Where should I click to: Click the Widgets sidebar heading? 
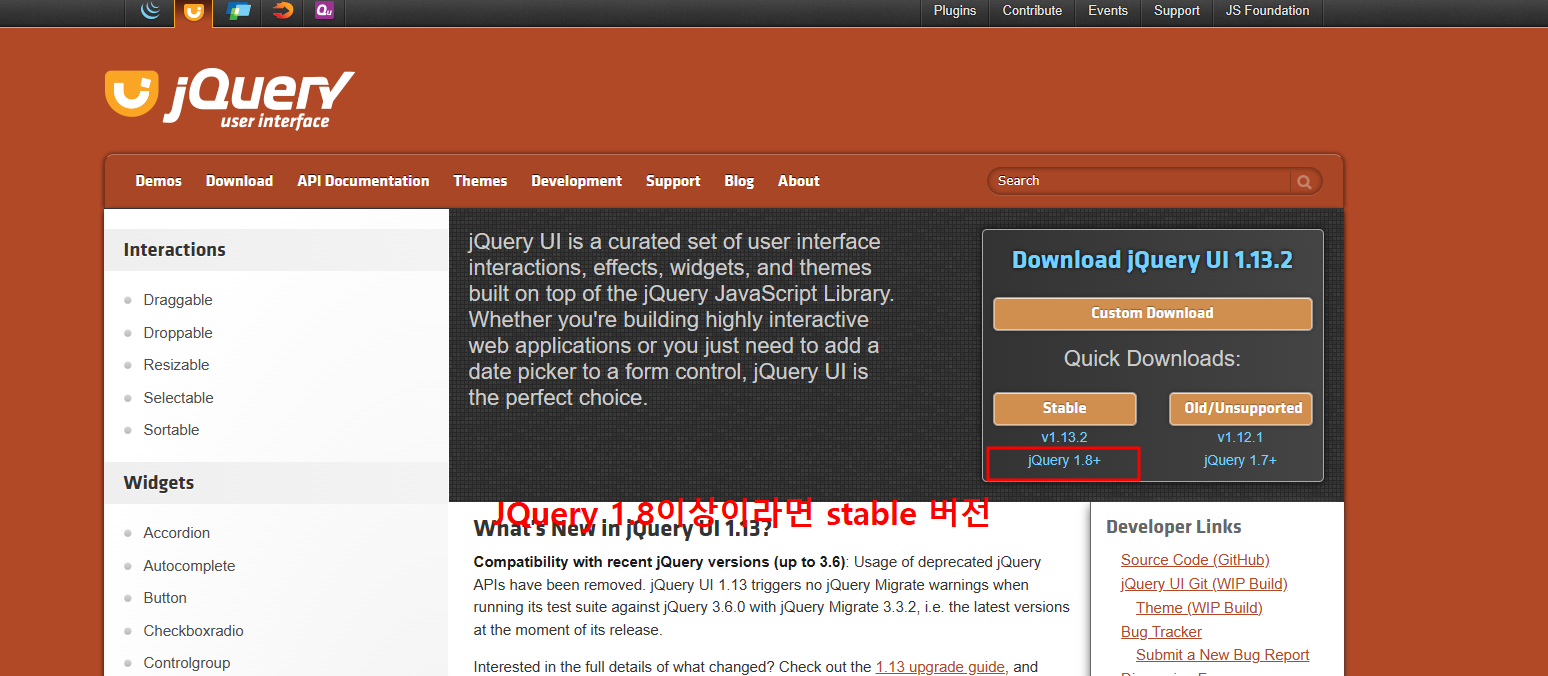pyautogui.click(x=158, y=483)
